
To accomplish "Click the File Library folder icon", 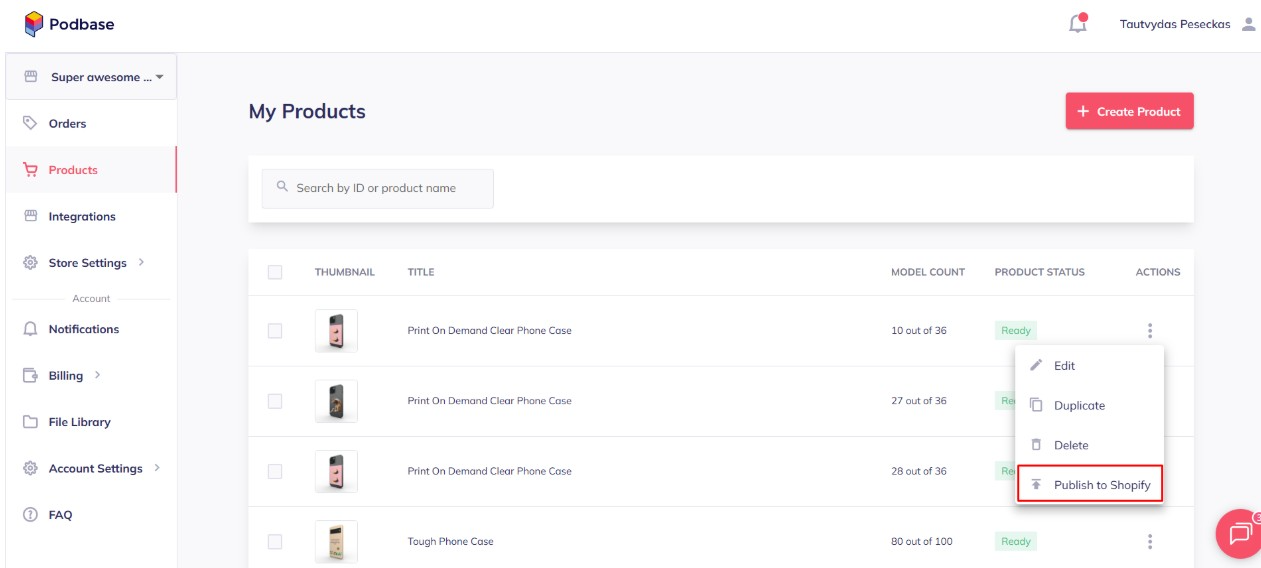I will coord(30,422).
